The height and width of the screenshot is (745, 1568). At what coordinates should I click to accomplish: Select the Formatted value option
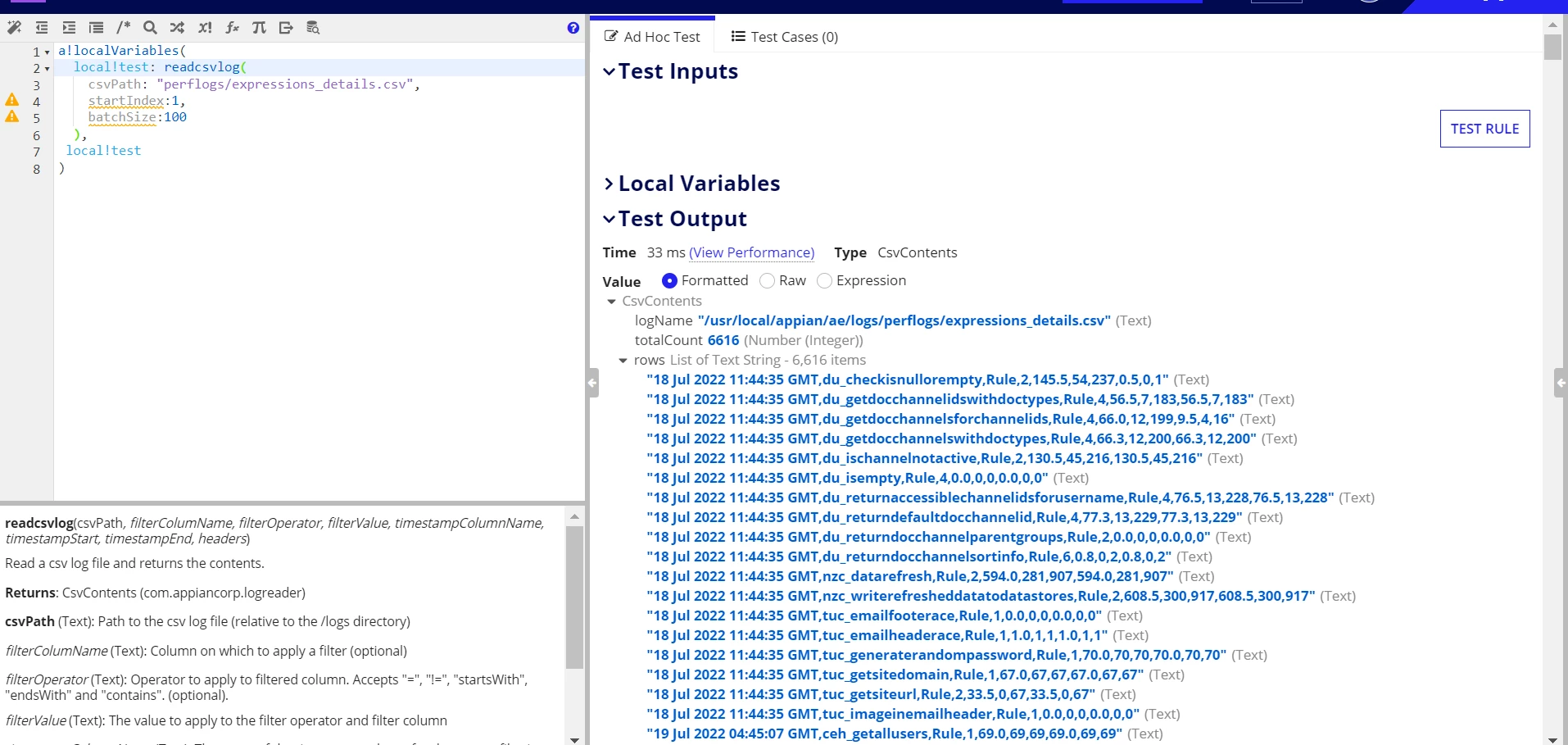669,281
